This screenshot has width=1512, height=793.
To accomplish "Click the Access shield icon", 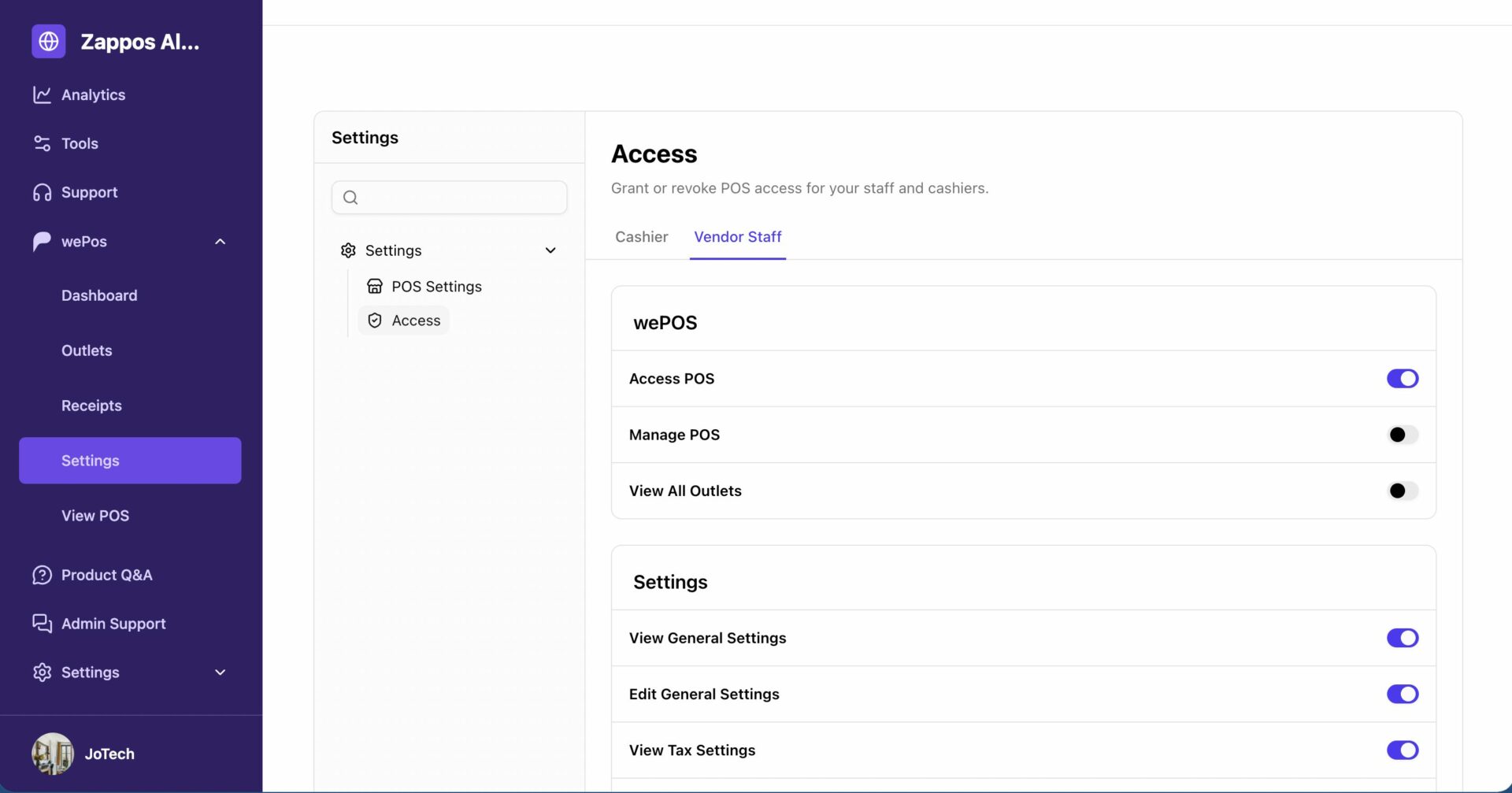I will (375, 321).
